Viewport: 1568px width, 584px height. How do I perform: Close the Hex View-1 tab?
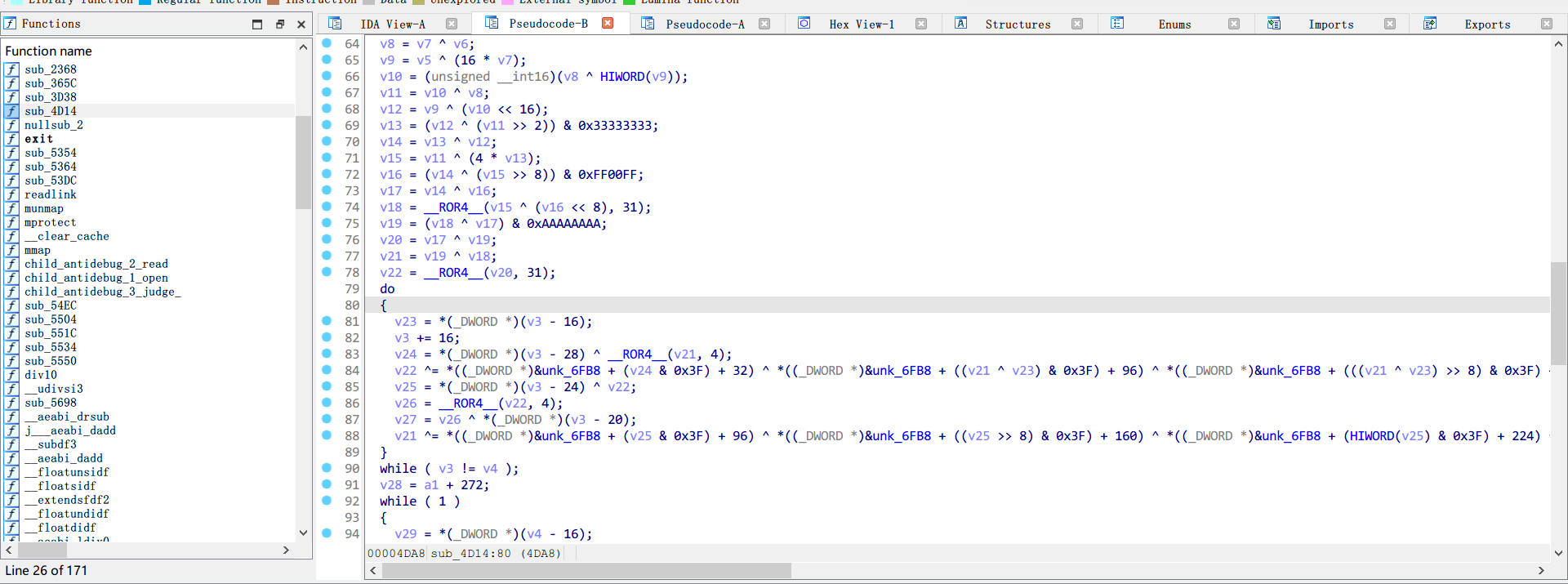(x=921, y=24)
